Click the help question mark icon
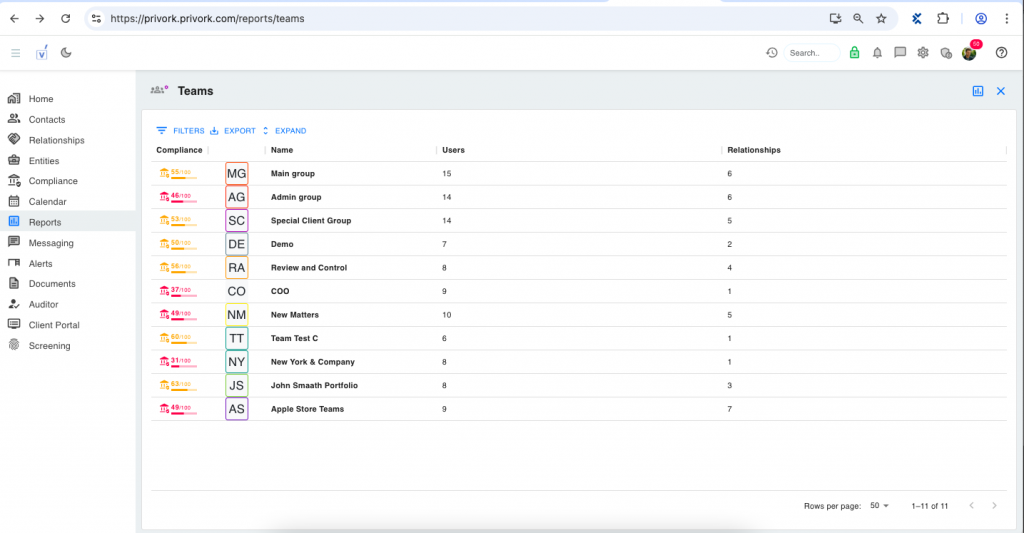This screenshot has height=533, width=1024. click(1001, 53)
